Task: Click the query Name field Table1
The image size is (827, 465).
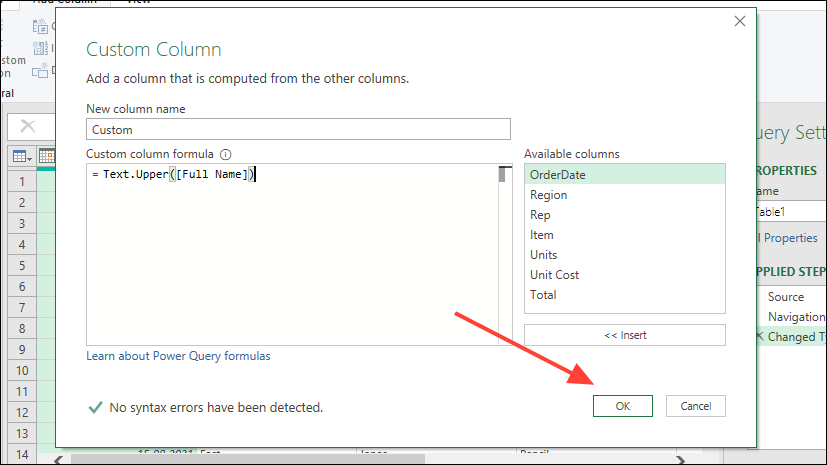Action: pyautogui.click(x=791, y=212)
